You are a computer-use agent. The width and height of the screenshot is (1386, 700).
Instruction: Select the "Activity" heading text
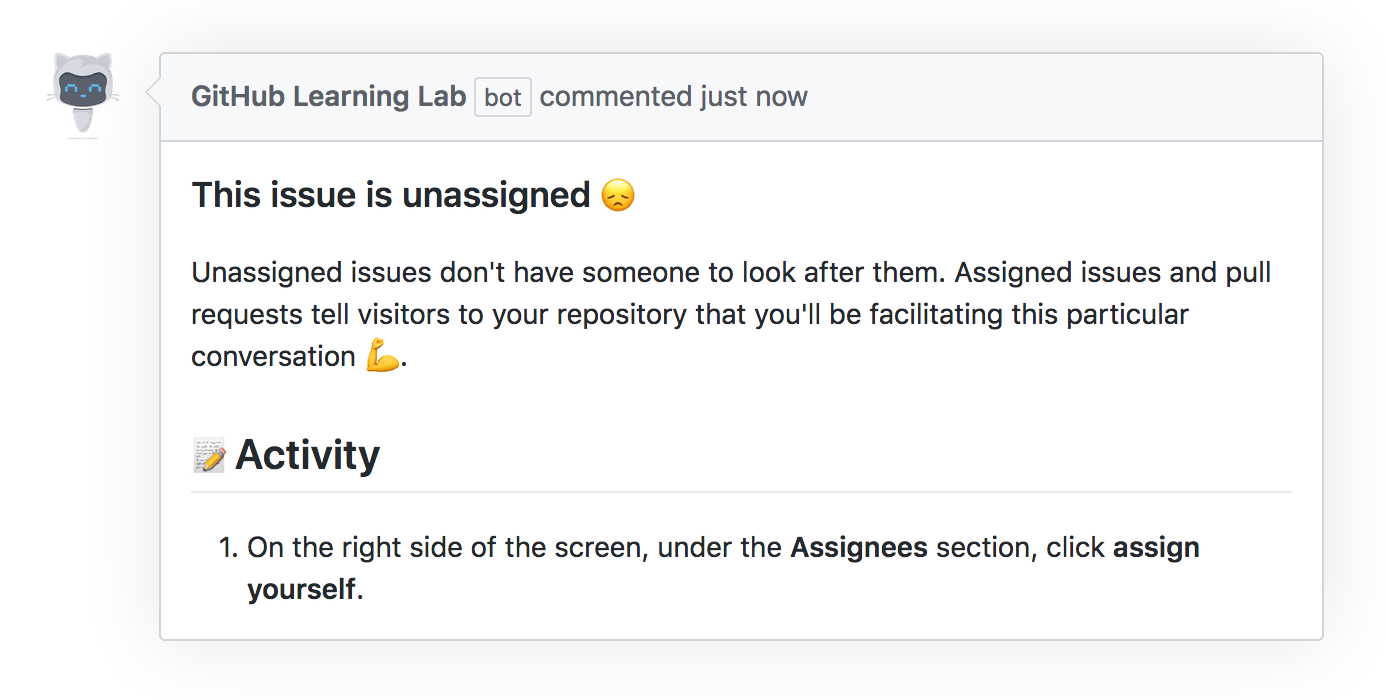[307, 455]
